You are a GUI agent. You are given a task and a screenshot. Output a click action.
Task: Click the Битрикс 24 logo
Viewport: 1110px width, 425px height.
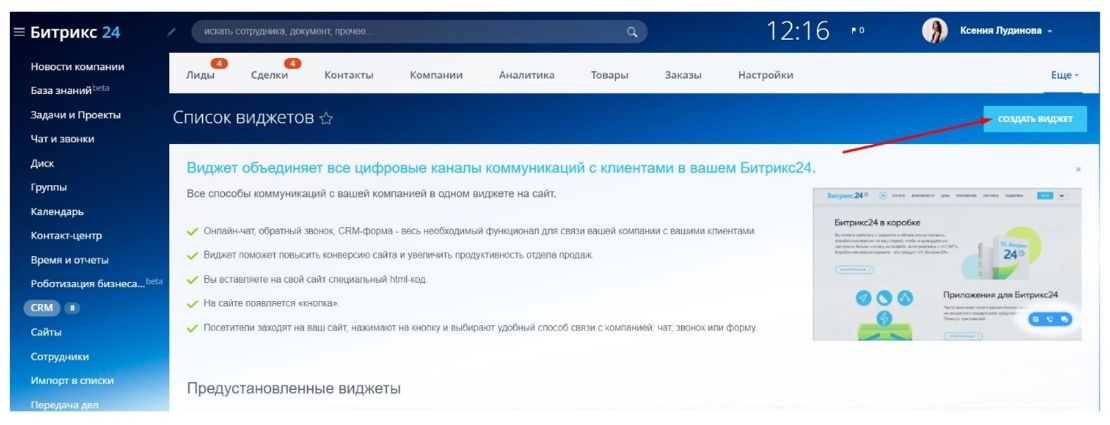(75, 32)
